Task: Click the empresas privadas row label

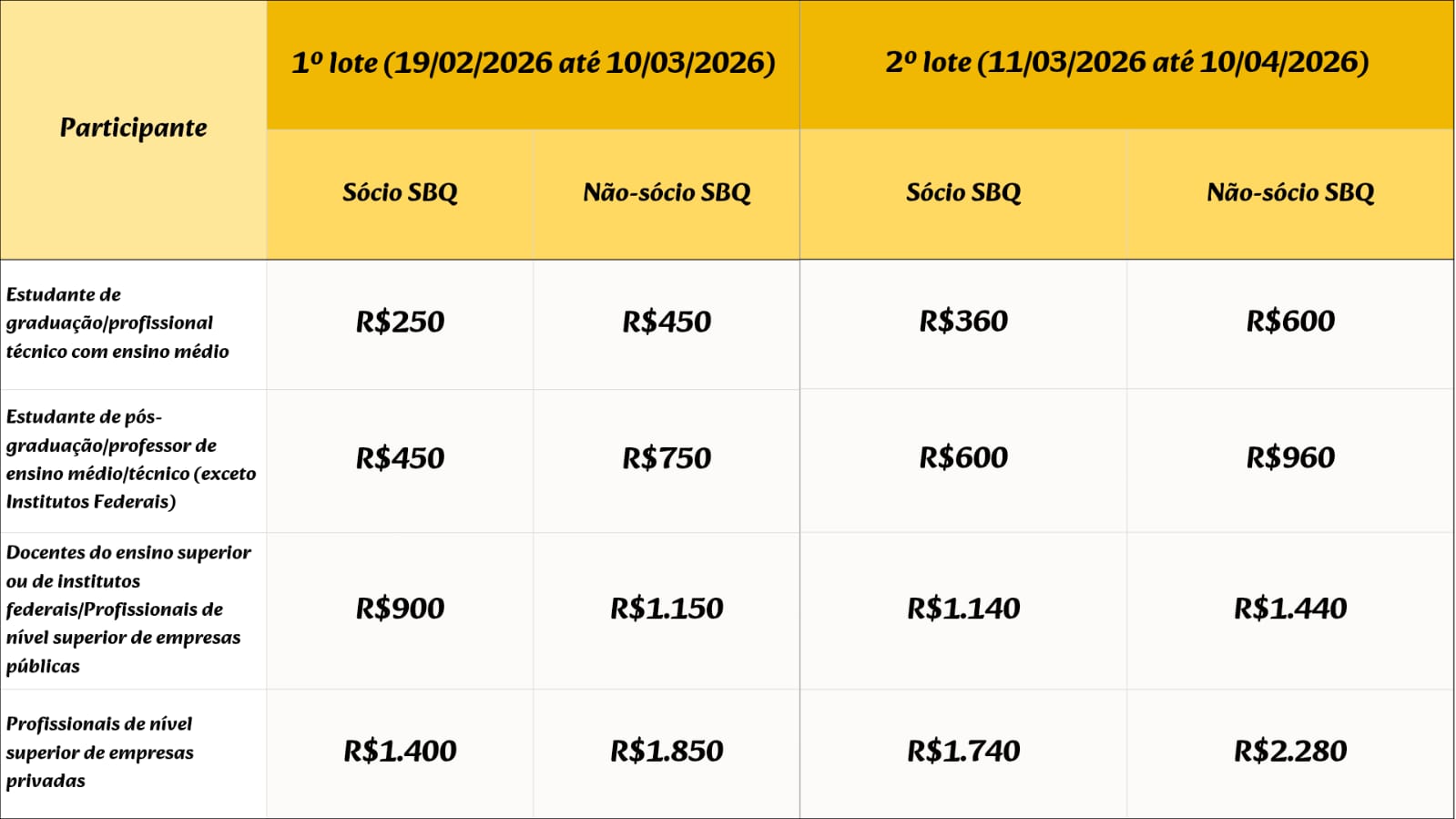Action: point(99,752)
